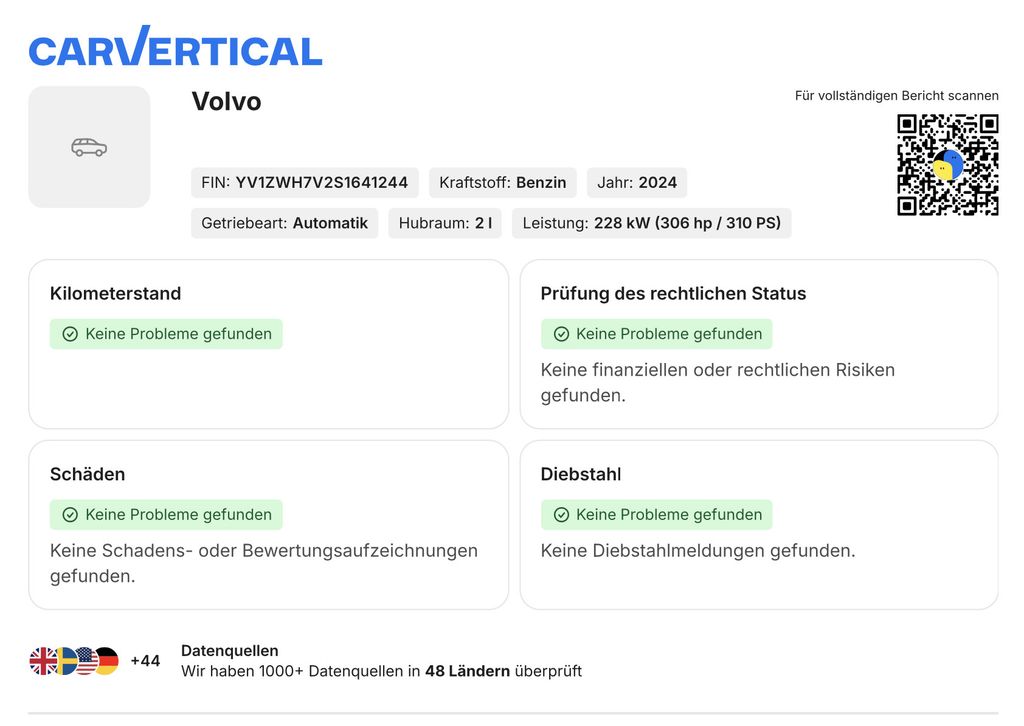This screenshot has height=726, width=1024.
Task: Click the Kraftstoff: Benzin chip
Action: (x=503, y=183)
